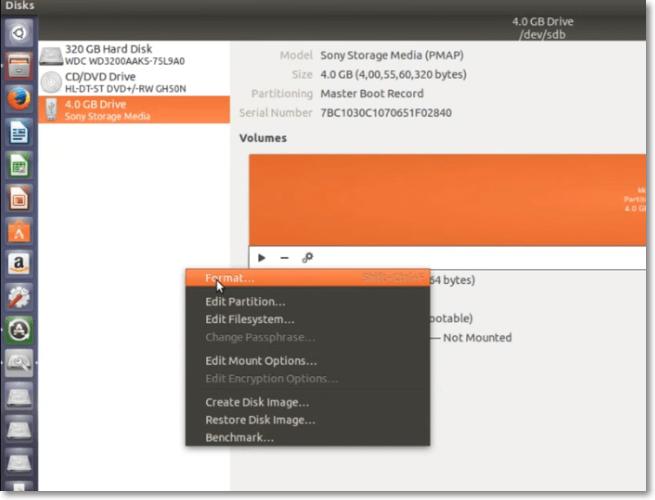This screenshot has width=655, height=500.
Task: Select CD/DVD Drive in device list
Action: pos(134,82)
